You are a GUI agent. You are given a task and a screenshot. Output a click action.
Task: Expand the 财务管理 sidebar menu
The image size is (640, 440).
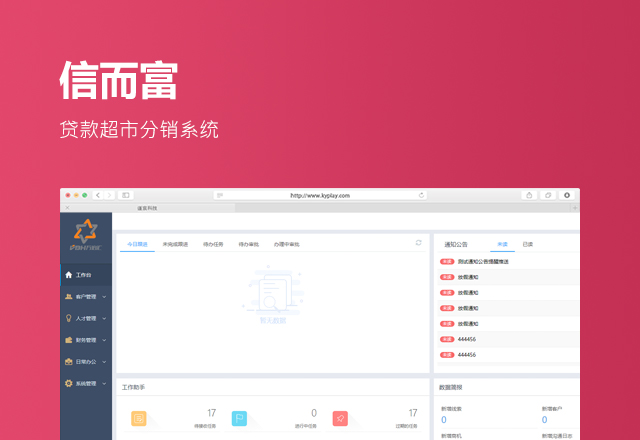(x=86, y=340)
